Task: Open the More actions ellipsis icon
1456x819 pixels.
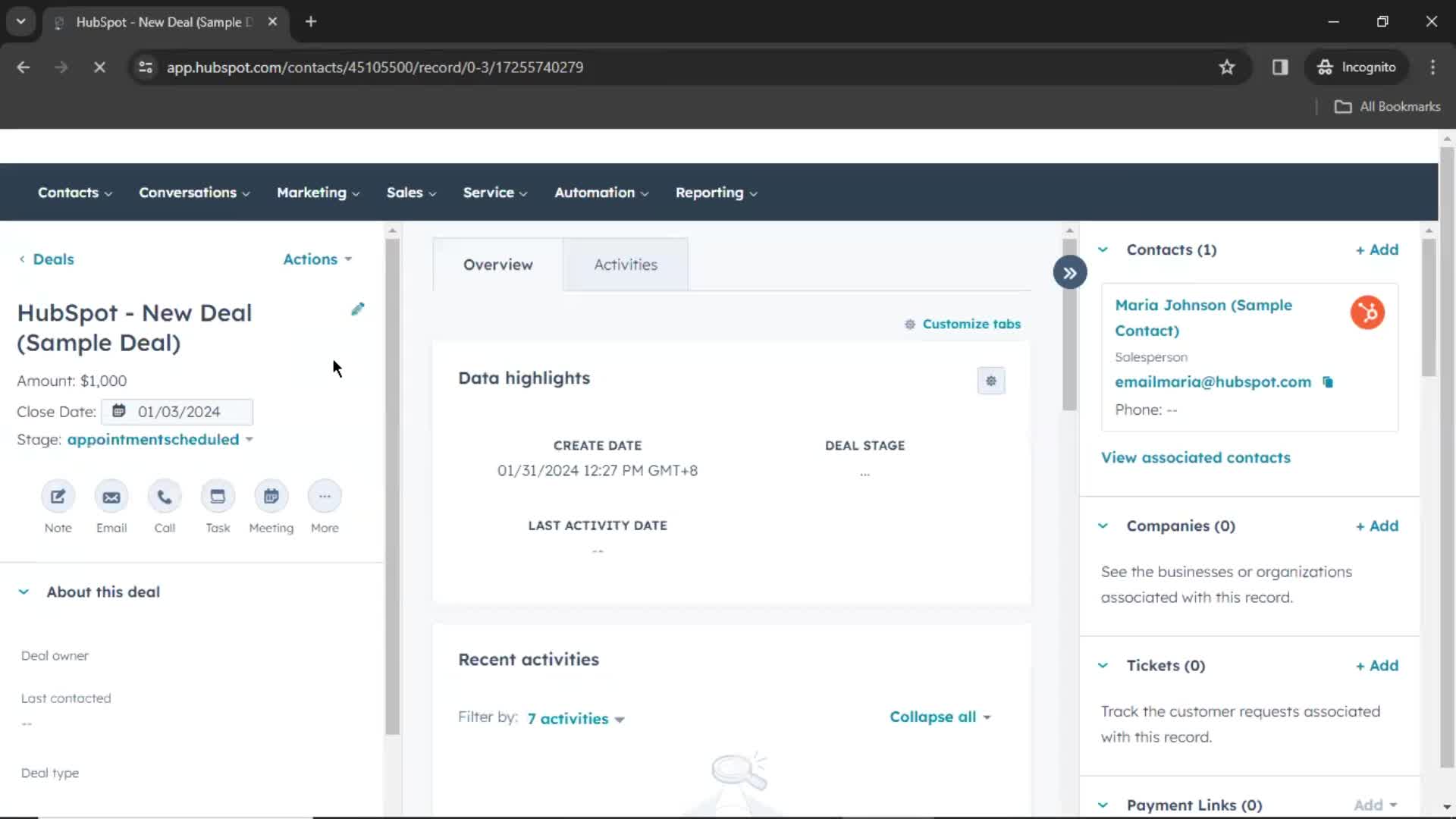Action: (x=325, y=497)
